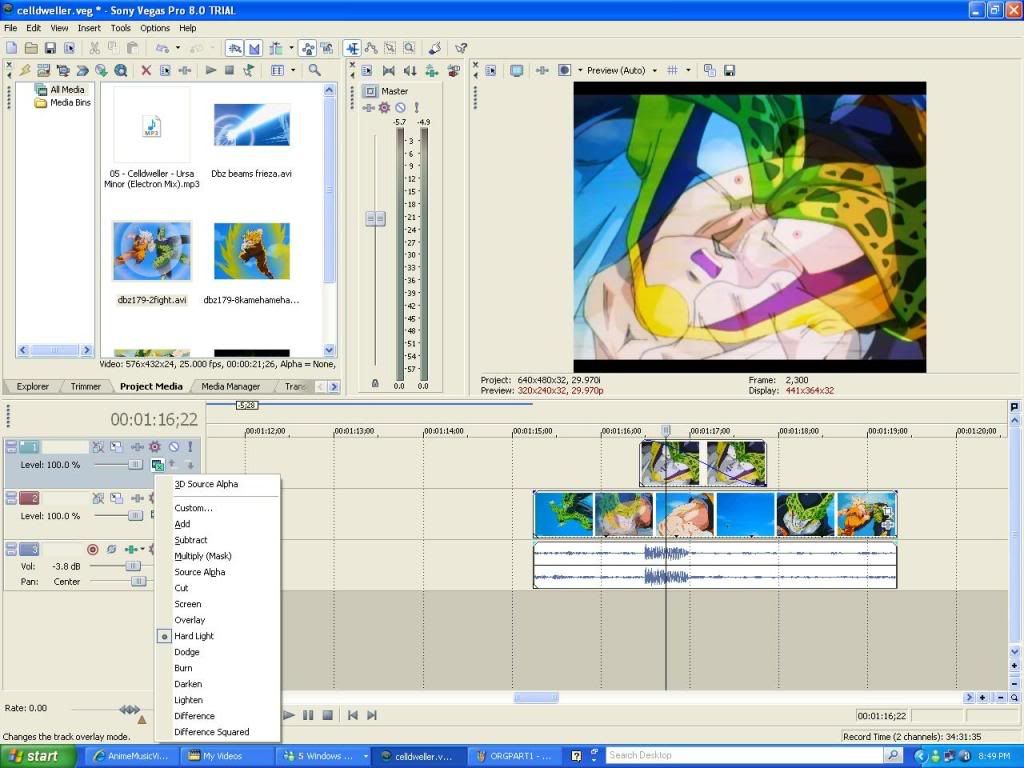This screenshot has width=1024, height=768.
Task: Click the Open project folder icon
Action: pyautogui.click(x=31, y=48)
